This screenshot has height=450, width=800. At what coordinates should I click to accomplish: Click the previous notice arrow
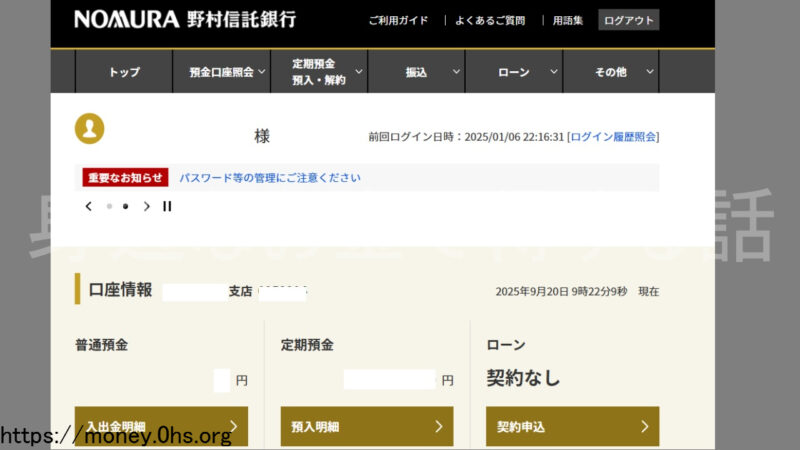click(89, 207)
